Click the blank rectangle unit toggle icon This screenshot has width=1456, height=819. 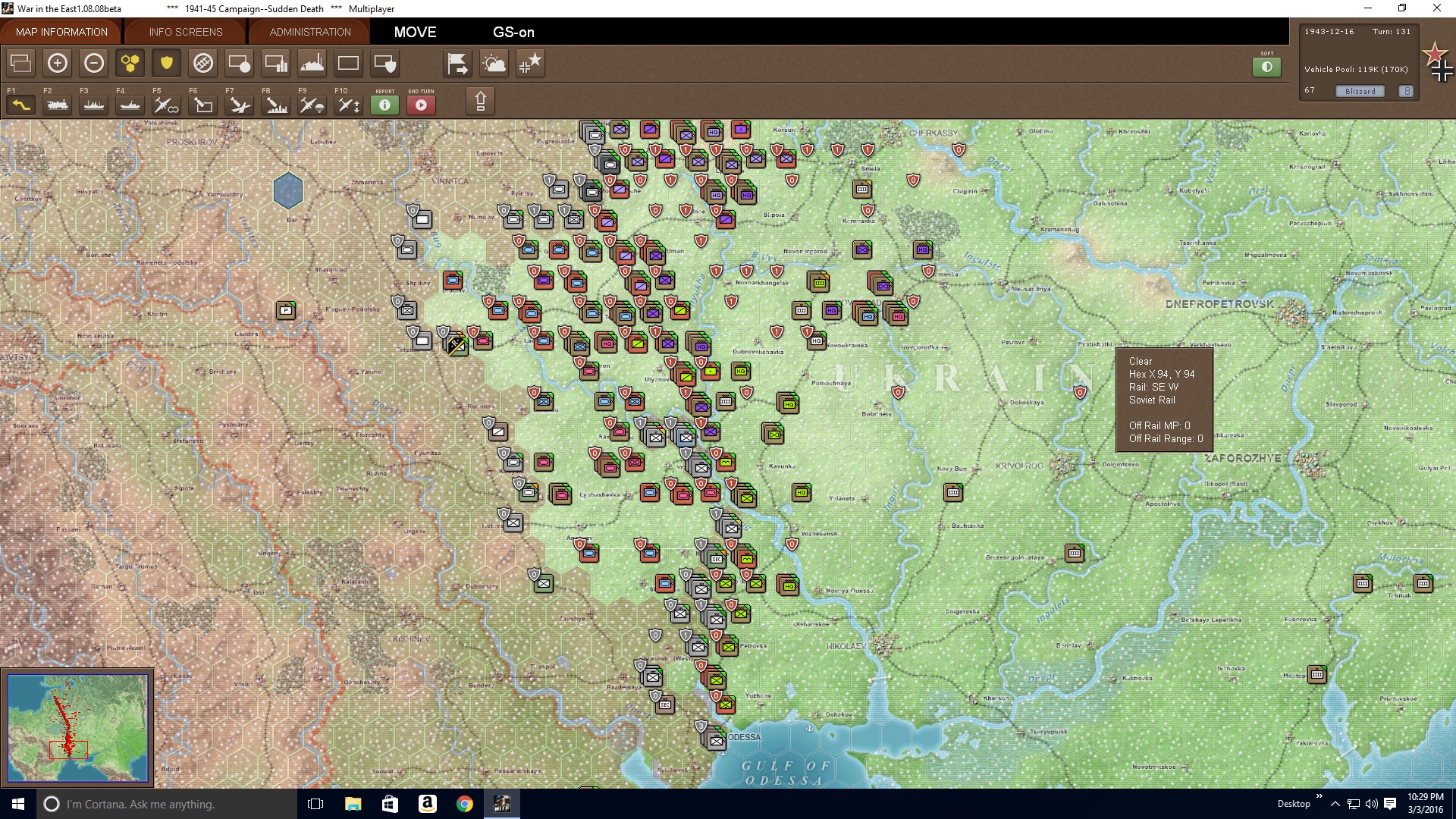(x=349, y=63)
